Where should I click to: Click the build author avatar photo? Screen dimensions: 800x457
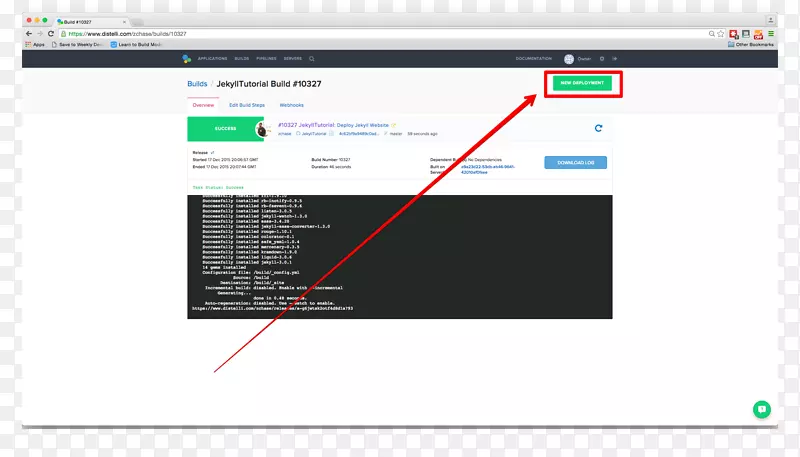coord(262,130)
